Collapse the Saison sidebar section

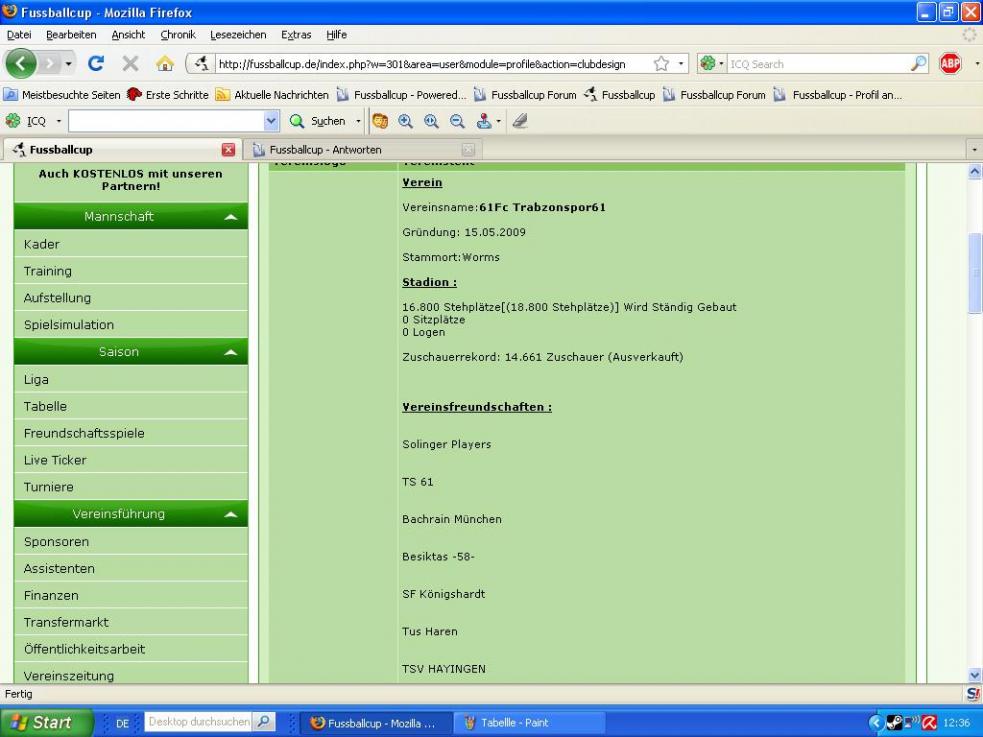(x=230, y=353)
